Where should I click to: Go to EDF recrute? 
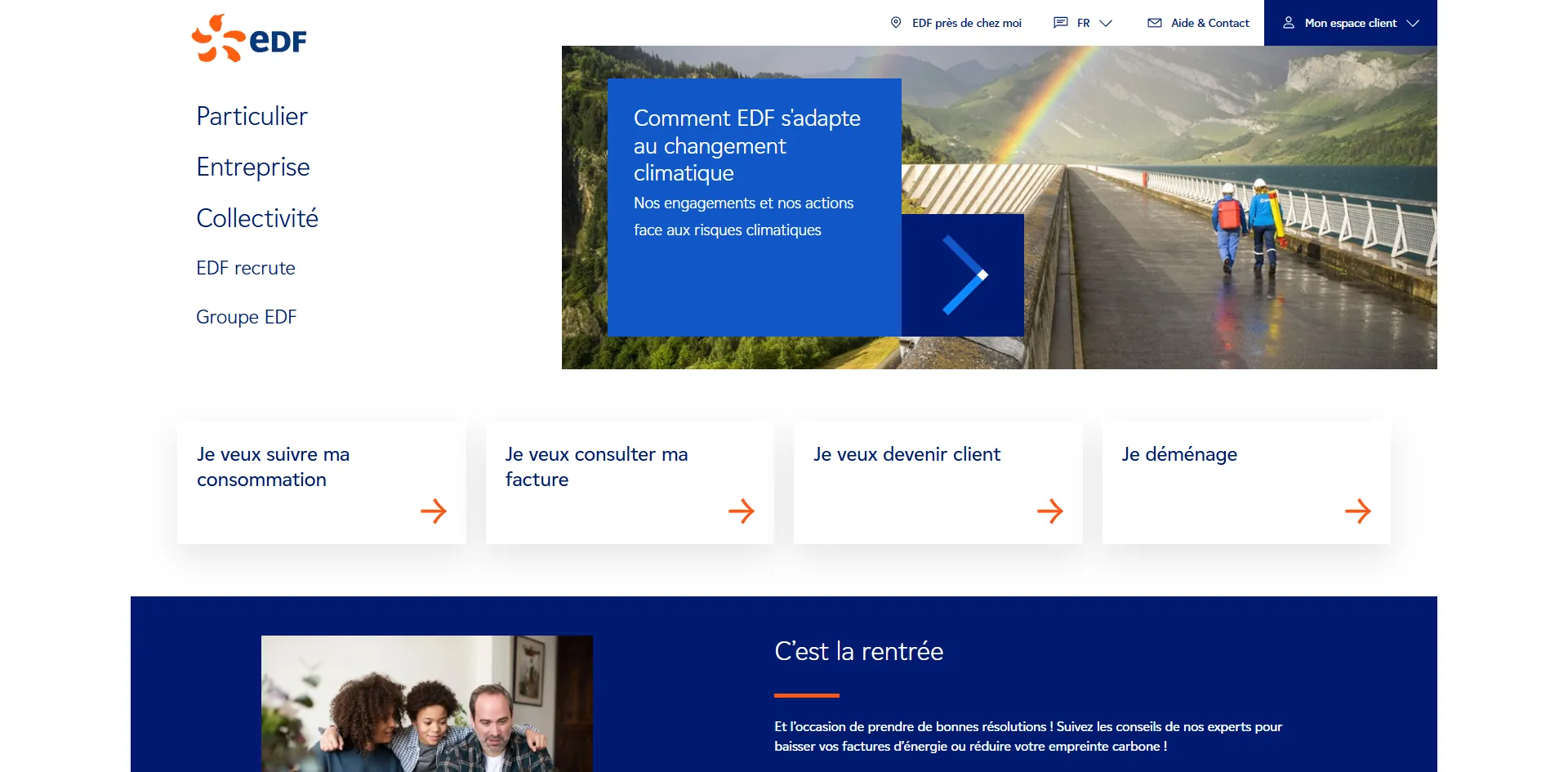pos(246,268)
